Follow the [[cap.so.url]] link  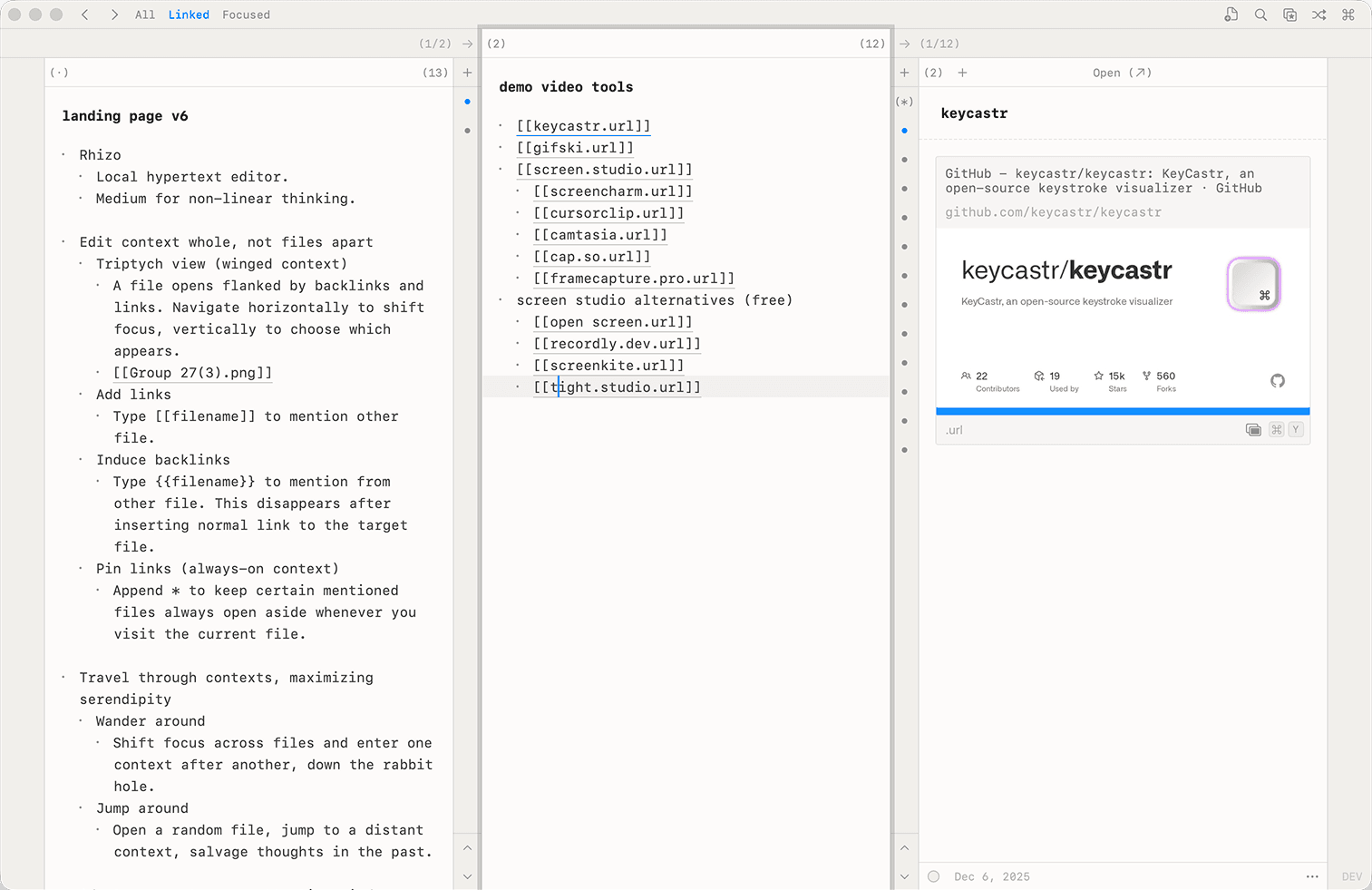(592, 257)
